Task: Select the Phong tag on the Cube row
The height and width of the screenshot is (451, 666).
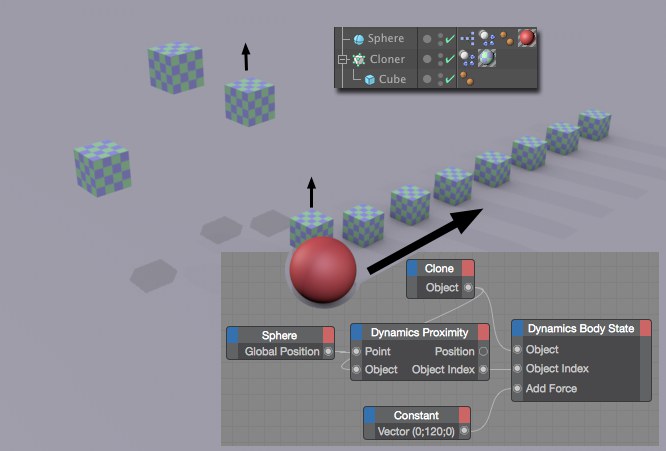Action: pyautogui.click(x=467, y=79)
